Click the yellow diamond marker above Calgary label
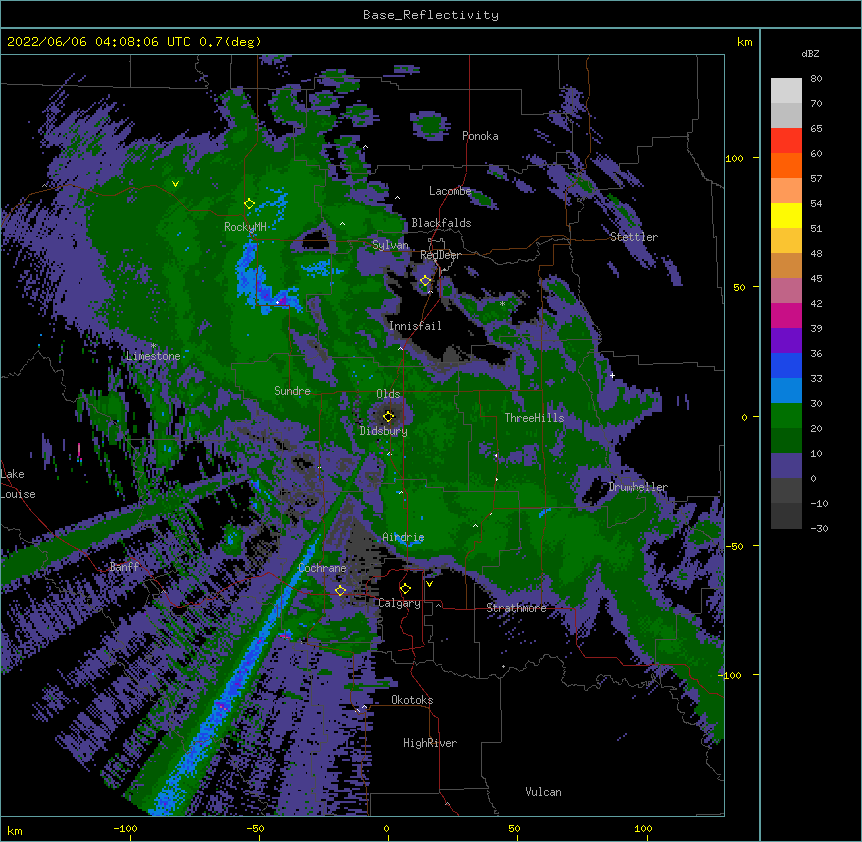The width and height of the screenshot is (862, 842). tap(405, 589)
